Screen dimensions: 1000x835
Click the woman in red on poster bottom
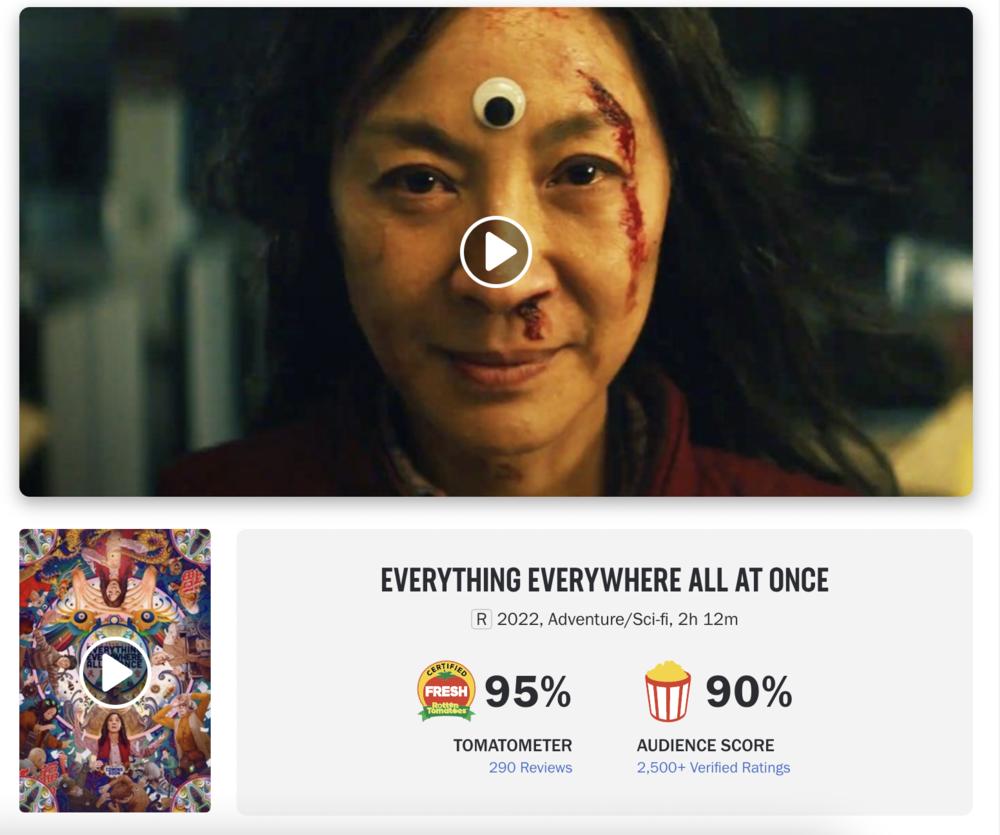point(113,740)
